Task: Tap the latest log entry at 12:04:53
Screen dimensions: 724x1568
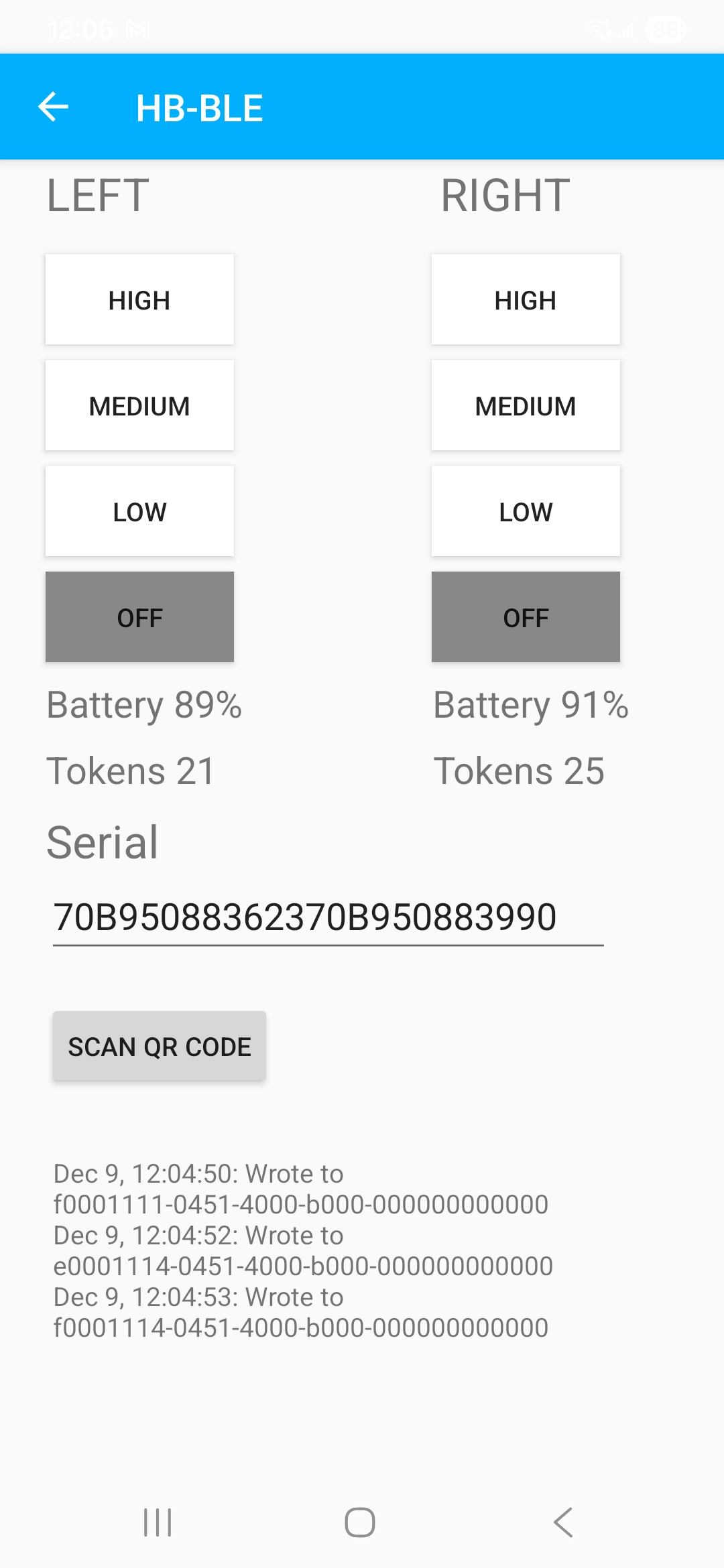Action: [x=300, y=1312]
